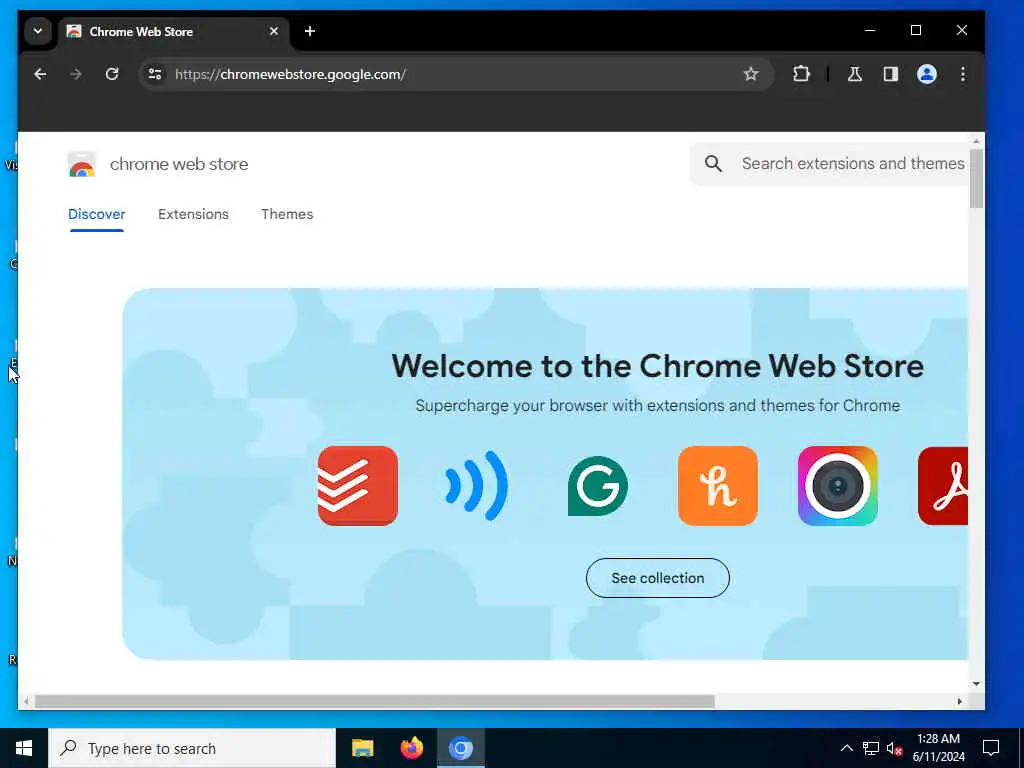Viewport: 1024px width, 768px height.
Task: Click the muted volume tray icon
Action: 895,748
